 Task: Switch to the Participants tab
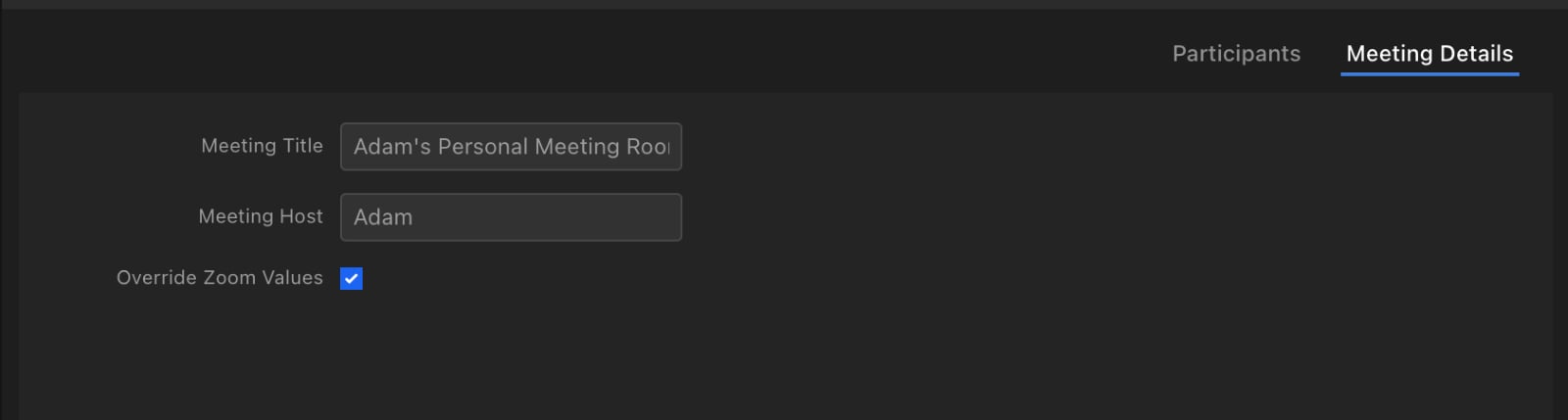click(1236, 54)
